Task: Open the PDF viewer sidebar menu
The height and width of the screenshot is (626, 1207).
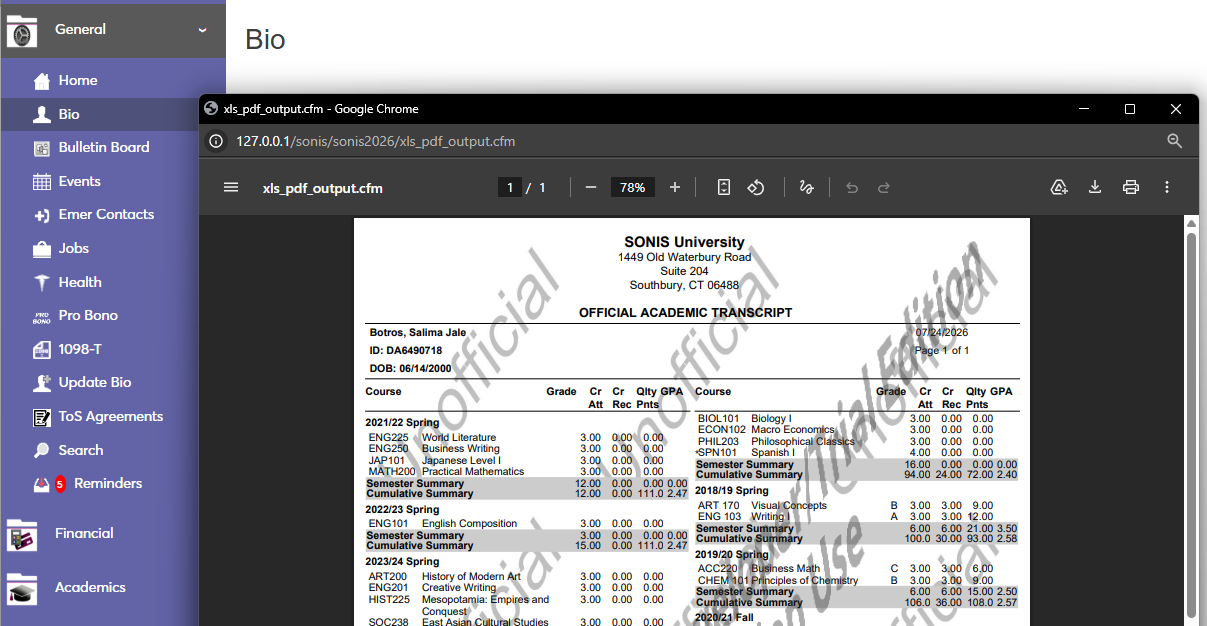Action: 231,187
